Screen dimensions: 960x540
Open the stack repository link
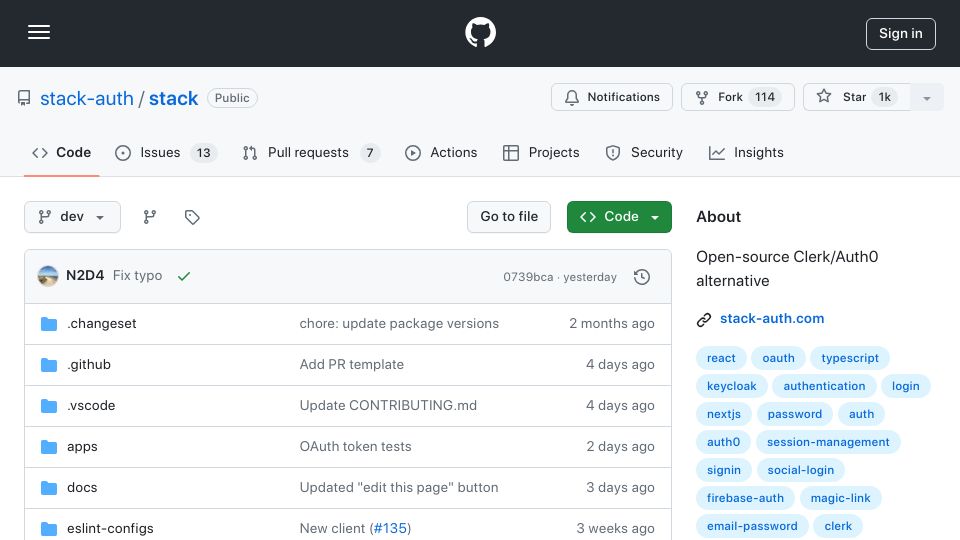pyautogui.click(x=173, y=98)
